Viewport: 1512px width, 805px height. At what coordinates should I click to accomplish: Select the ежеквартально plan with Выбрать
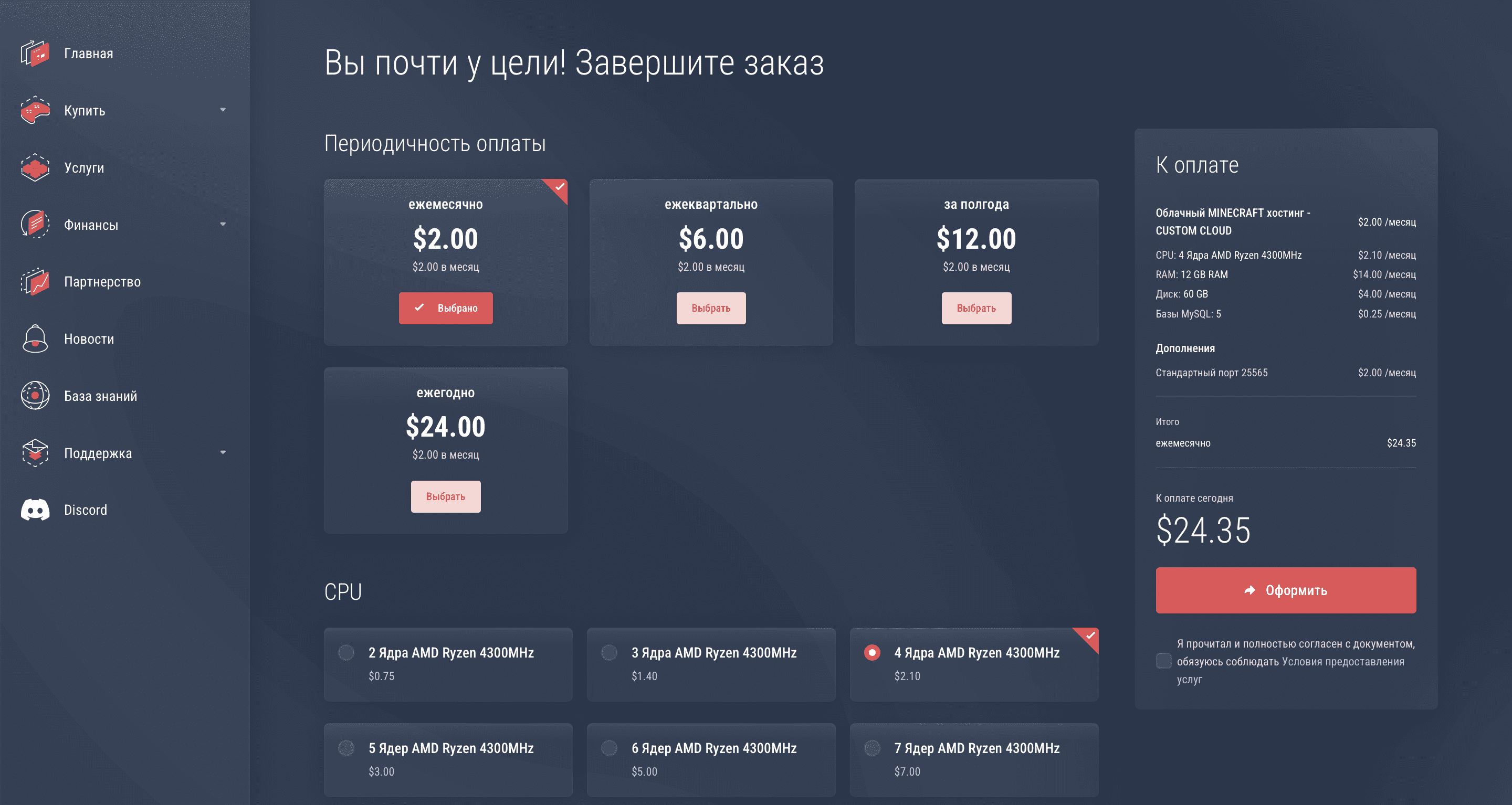[x=711, y=308]
